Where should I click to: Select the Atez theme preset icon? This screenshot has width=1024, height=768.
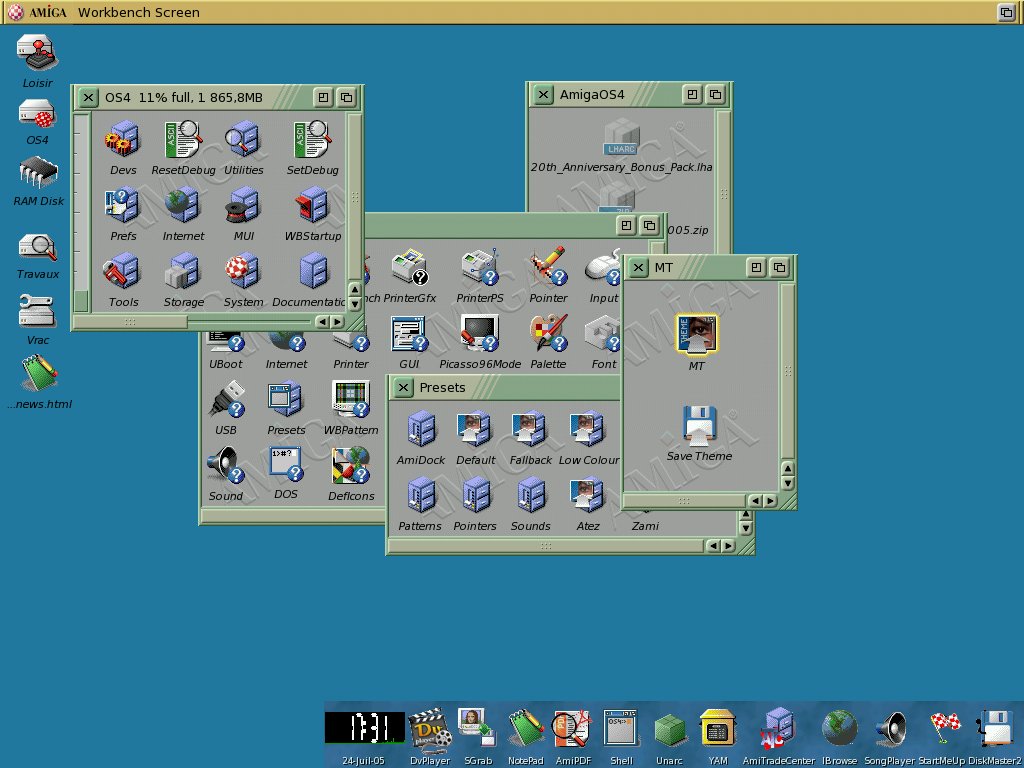click(x=587, y=496)
